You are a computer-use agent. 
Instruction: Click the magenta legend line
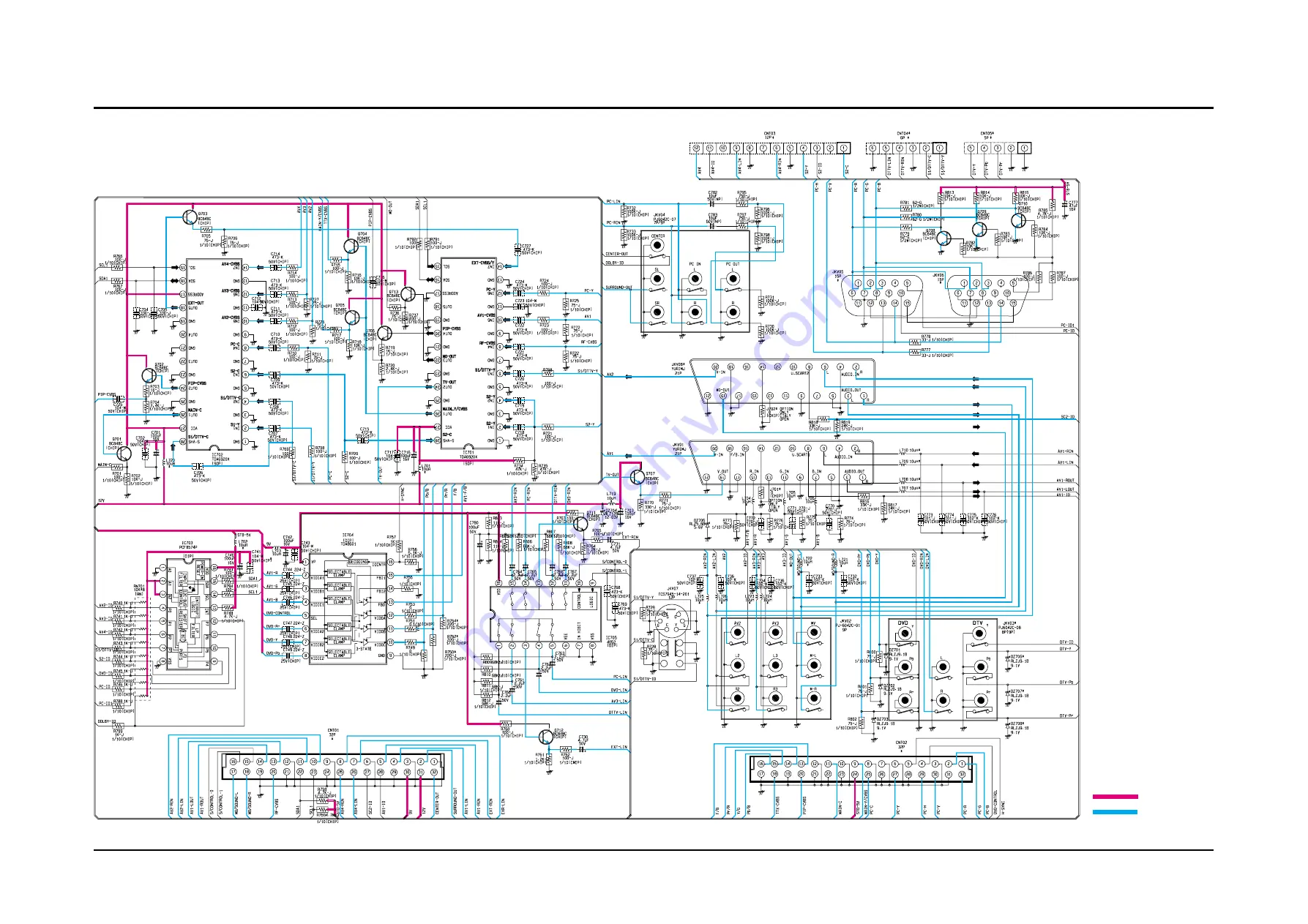(x=1115, y=796)
